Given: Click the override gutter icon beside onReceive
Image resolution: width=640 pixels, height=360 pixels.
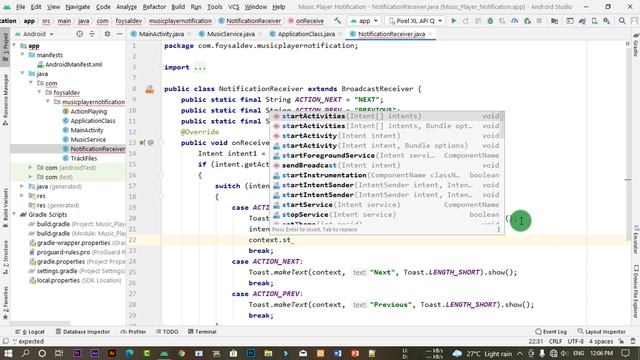Looking at the screenshot, I should click(142, 142).
